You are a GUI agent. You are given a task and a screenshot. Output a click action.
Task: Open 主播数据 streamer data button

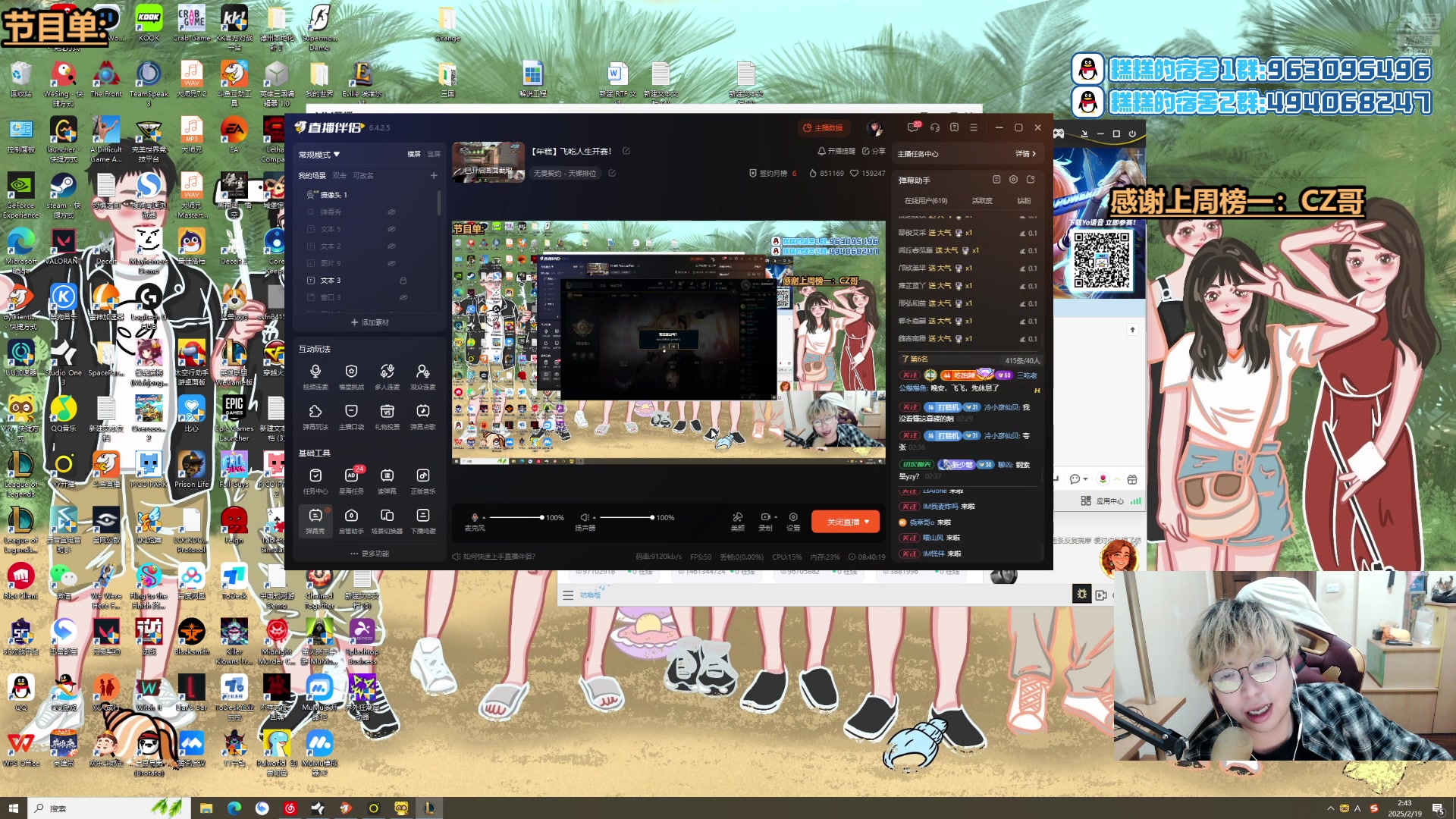(823, 127)
